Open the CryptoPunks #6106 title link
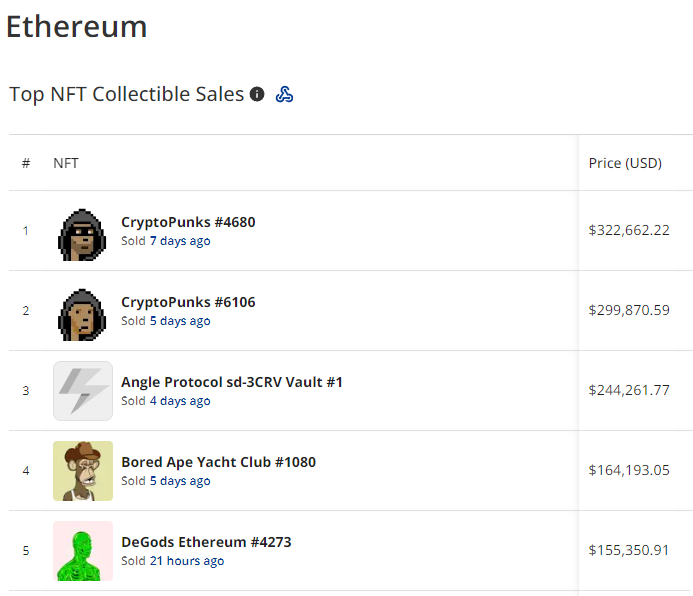The image size is (693, 596). coord(188,302)
